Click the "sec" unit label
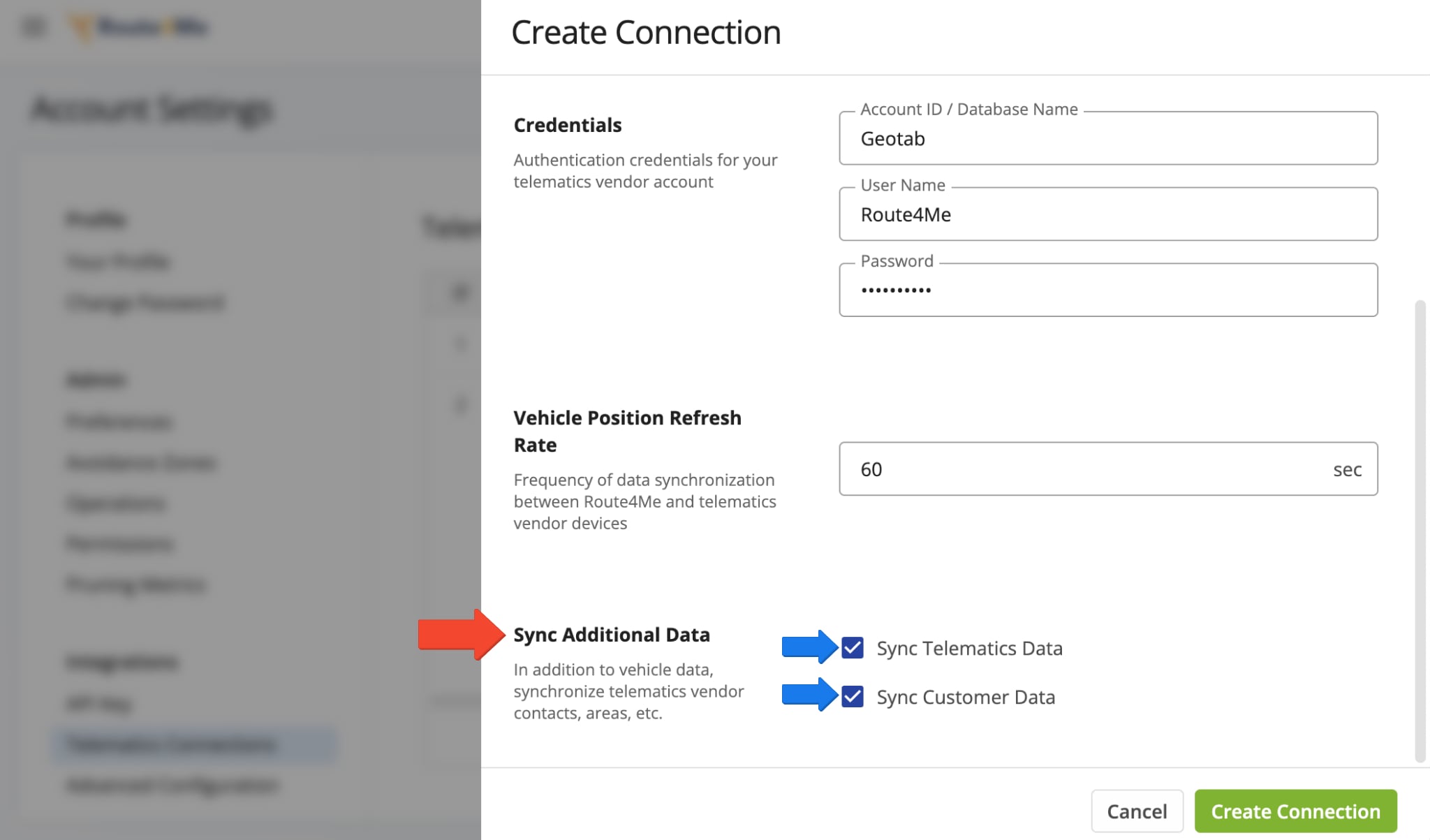Viewport: 1430px width, 840px height. coord(1347,469)
